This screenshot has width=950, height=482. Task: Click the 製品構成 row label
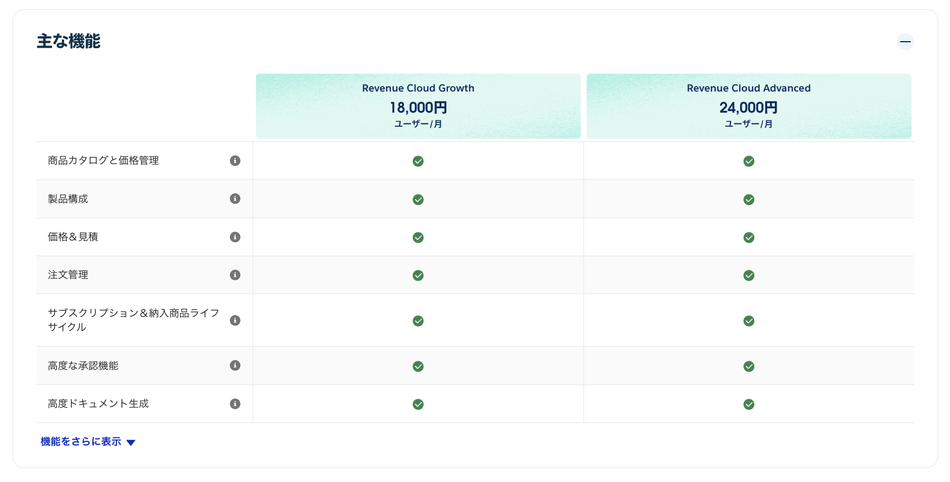pyautogui.click(x=68, y=199)
